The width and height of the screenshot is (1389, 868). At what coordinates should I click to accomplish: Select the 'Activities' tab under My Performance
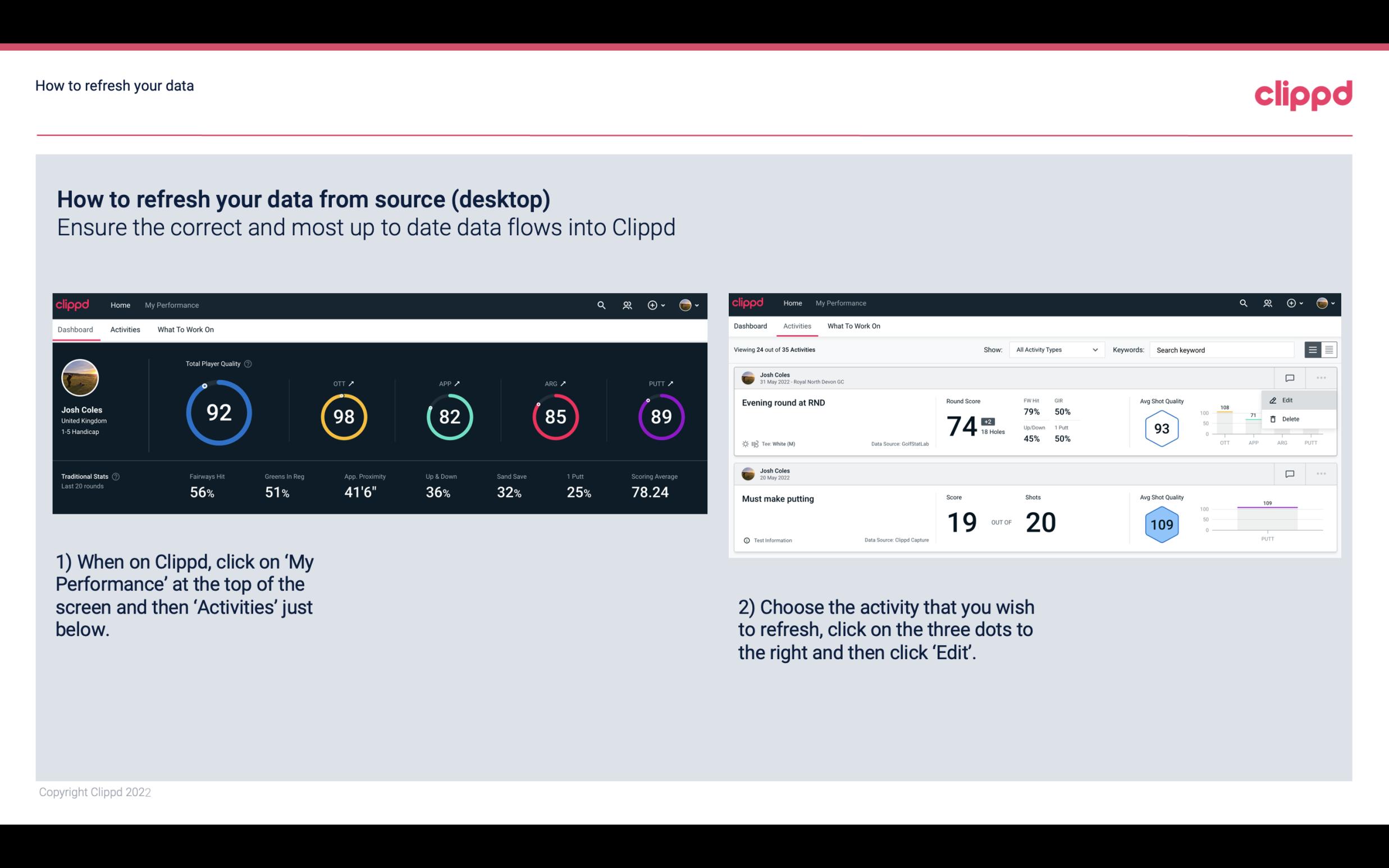(x=124, y=329)
